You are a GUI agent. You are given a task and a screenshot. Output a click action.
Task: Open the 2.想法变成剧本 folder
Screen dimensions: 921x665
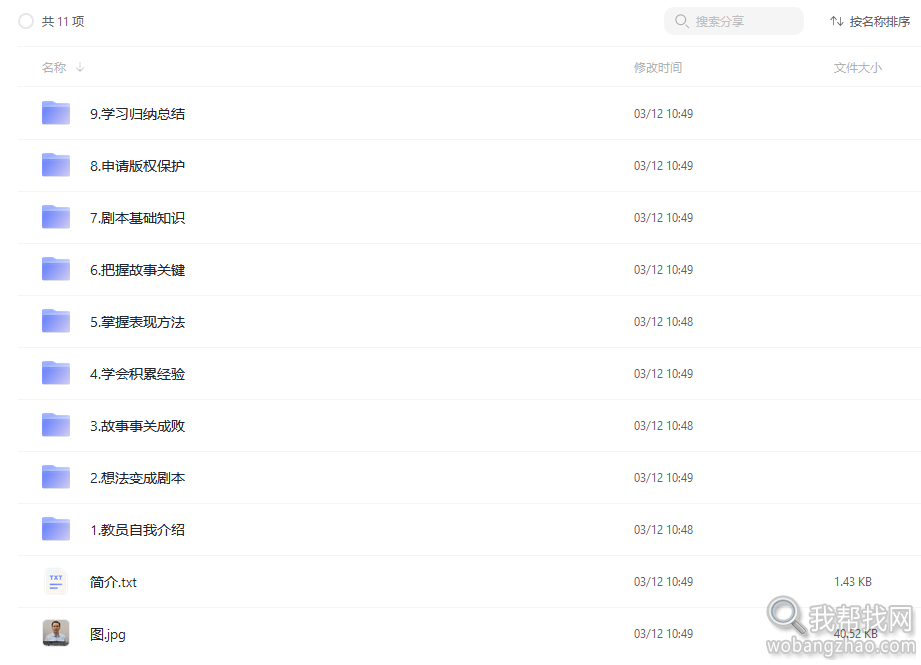pyautogui.click(x=137, y=478)
